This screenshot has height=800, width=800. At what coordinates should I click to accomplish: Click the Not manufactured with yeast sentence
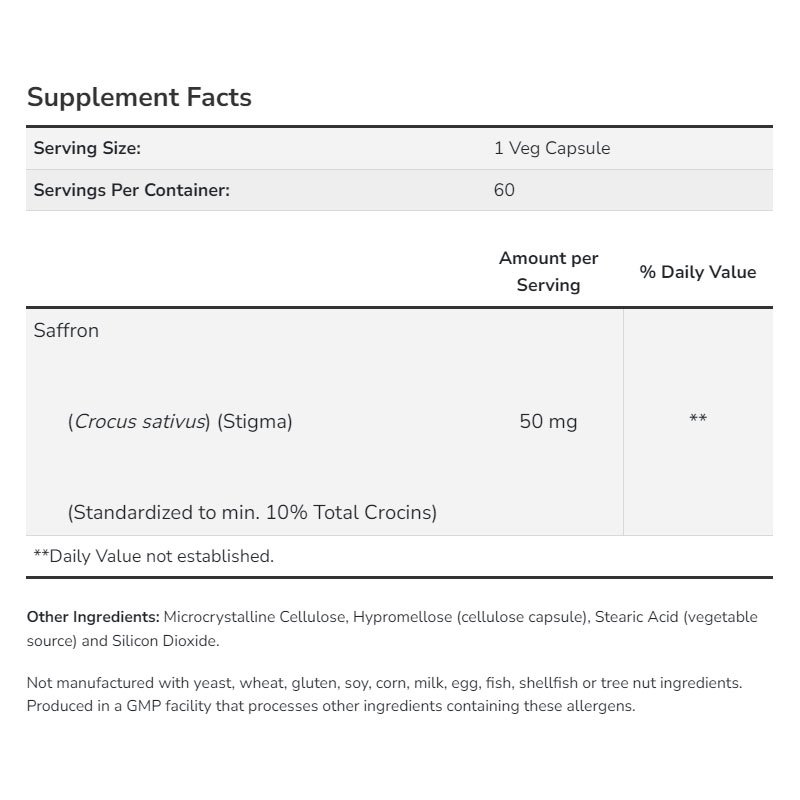click(384, 683)
